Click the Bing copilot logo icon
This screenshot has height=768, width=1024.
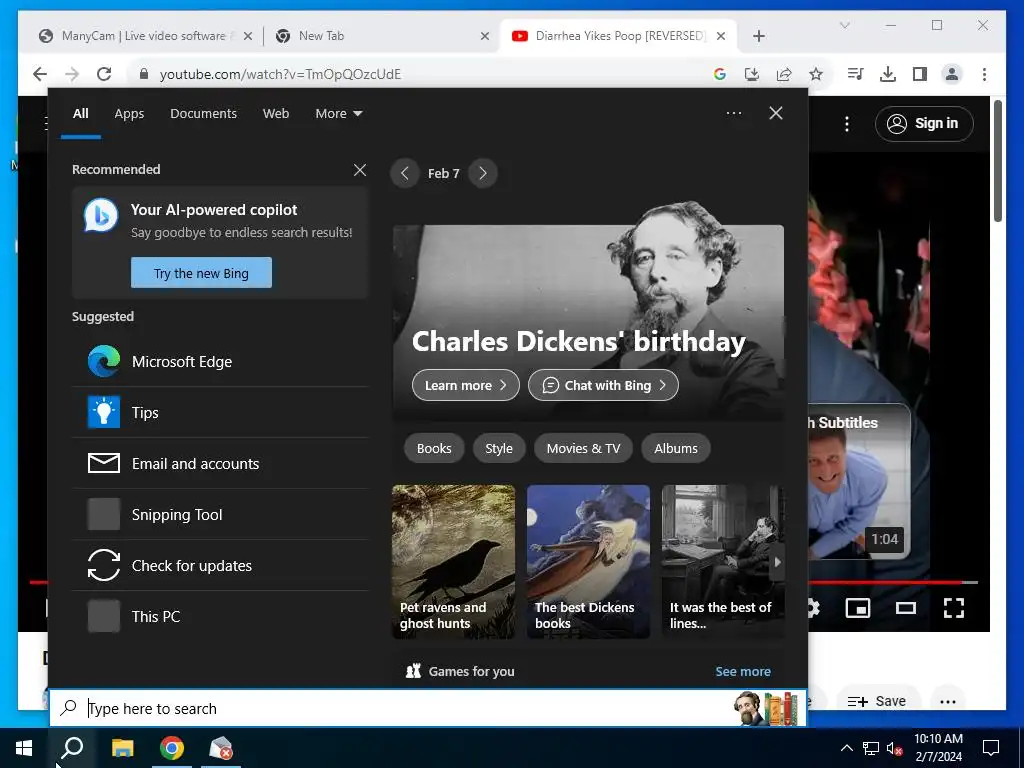[101, 215]
